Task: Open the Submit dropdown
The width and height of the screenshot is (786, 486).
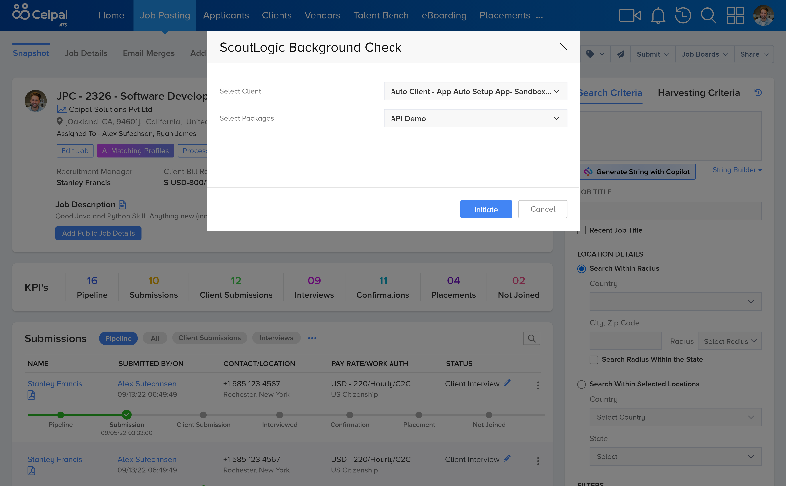Action: pos(653,54)
